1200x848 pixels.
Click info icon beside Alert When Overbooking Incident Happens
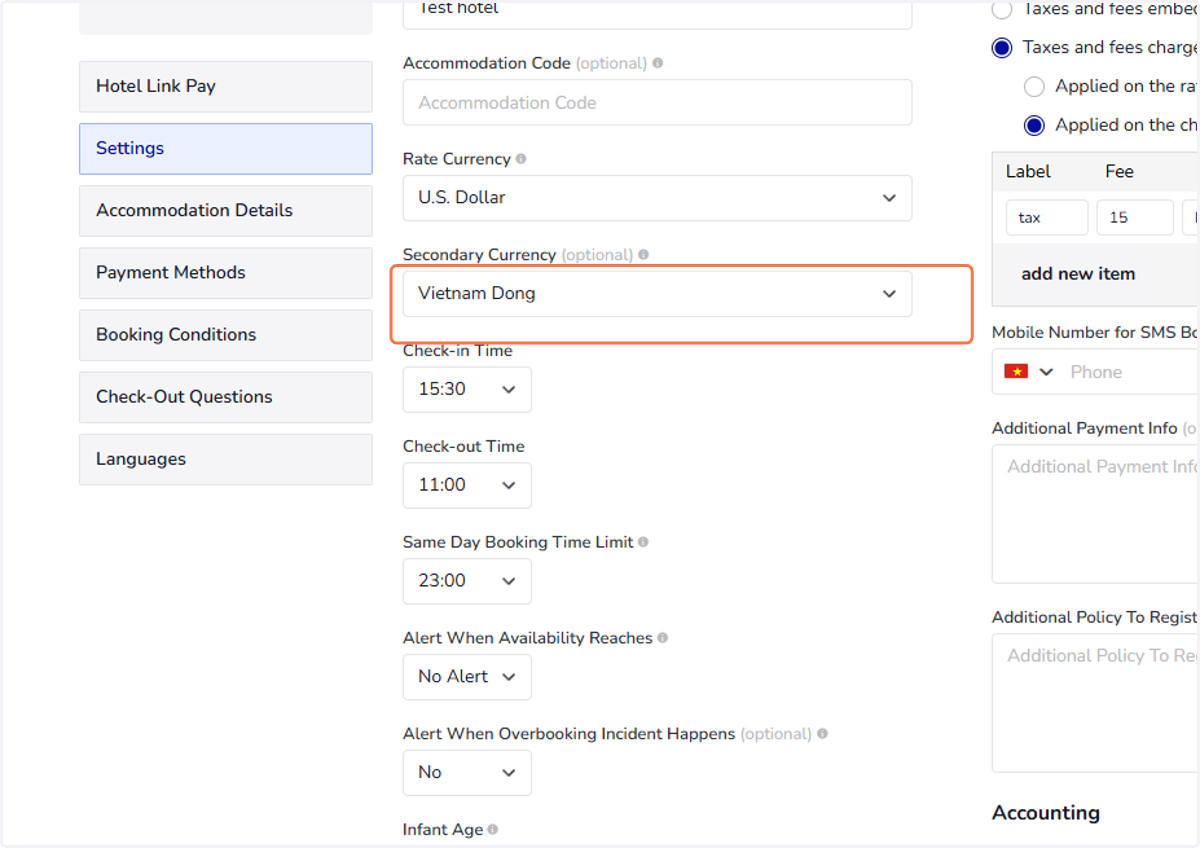(822, 734)
